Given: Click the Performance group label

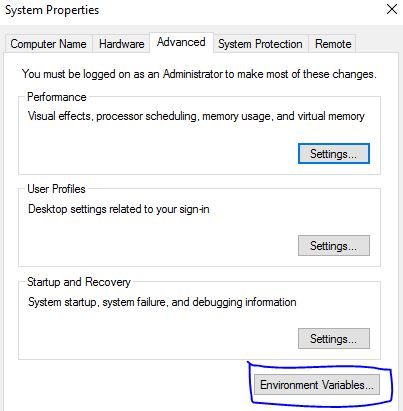Looking at the screenshot, I should click(x=57, y=97).
